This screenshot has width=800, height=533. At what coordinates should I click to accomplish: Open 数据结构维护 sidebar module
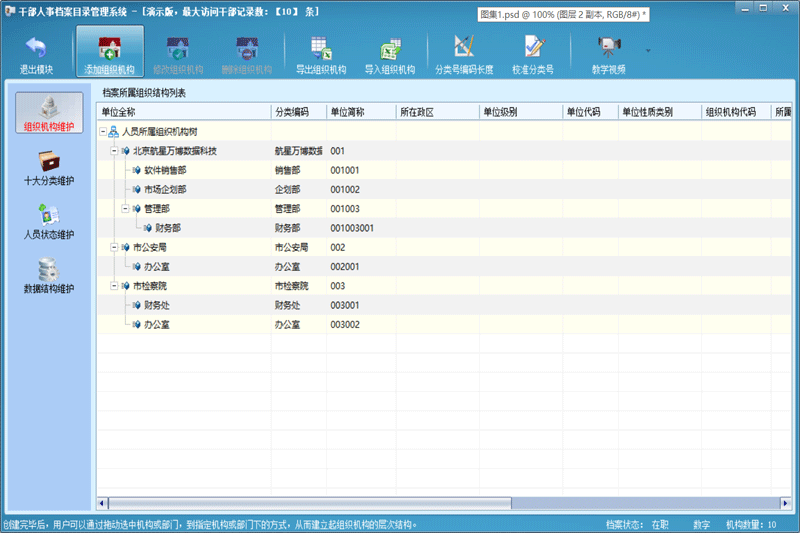point(48,276)
